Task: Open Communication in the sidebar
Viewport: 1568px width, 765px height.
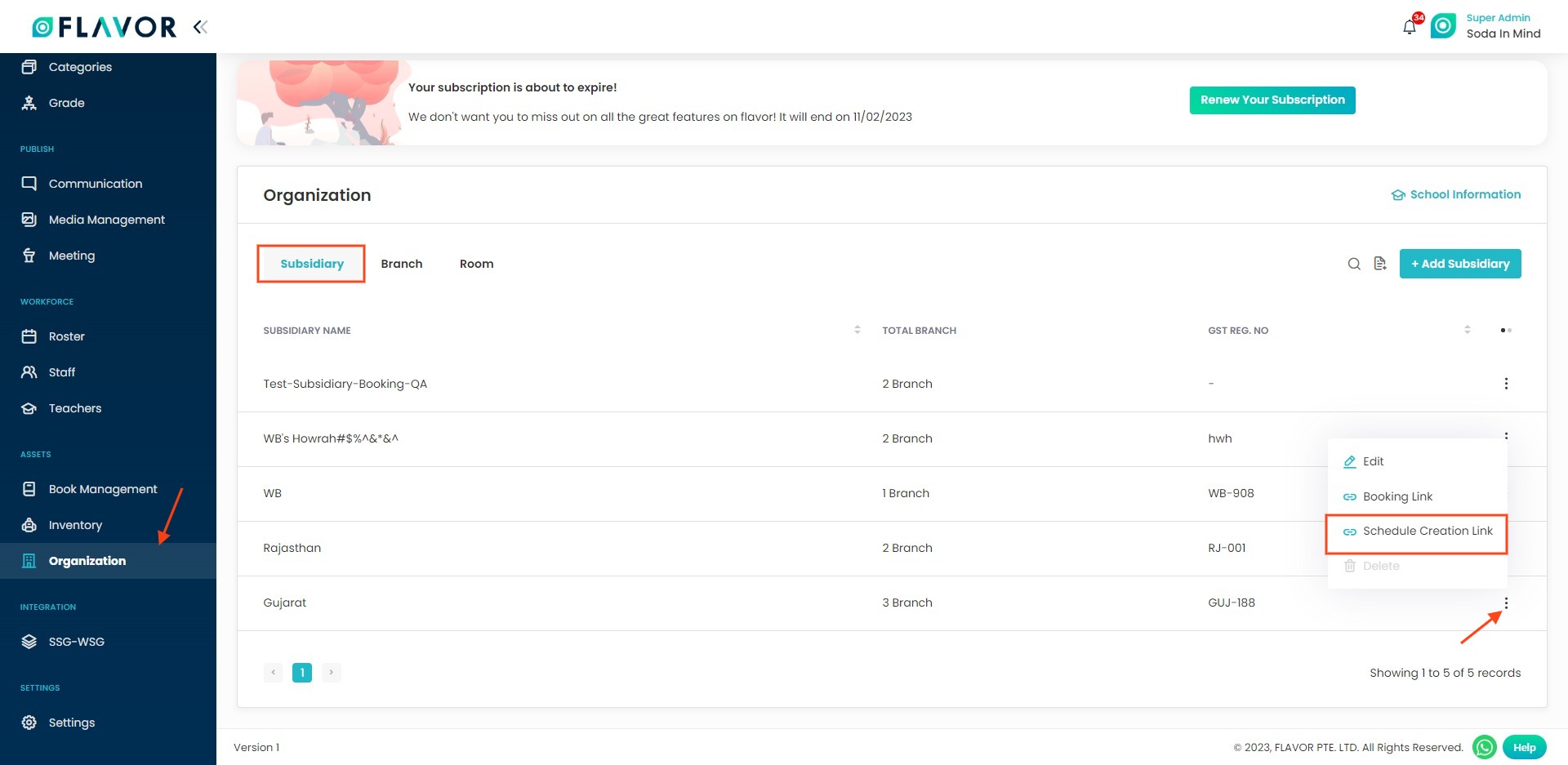Action: coord(96,184)
